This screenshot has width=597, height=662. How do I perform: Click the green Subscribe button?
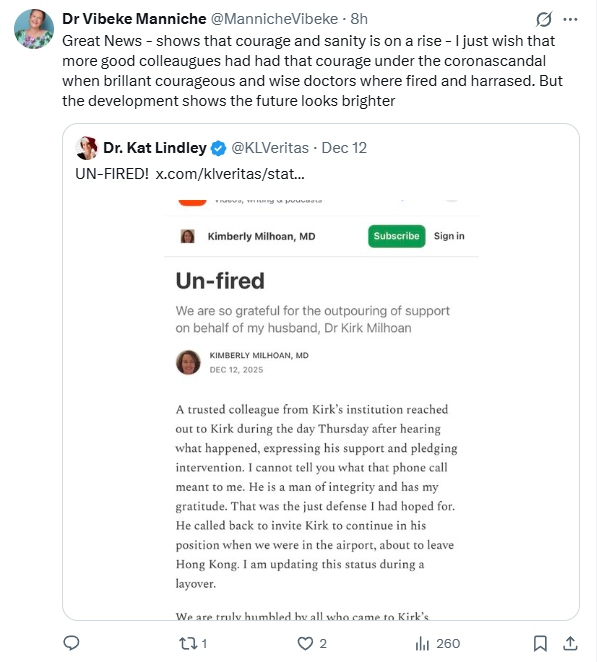[396, 236]
